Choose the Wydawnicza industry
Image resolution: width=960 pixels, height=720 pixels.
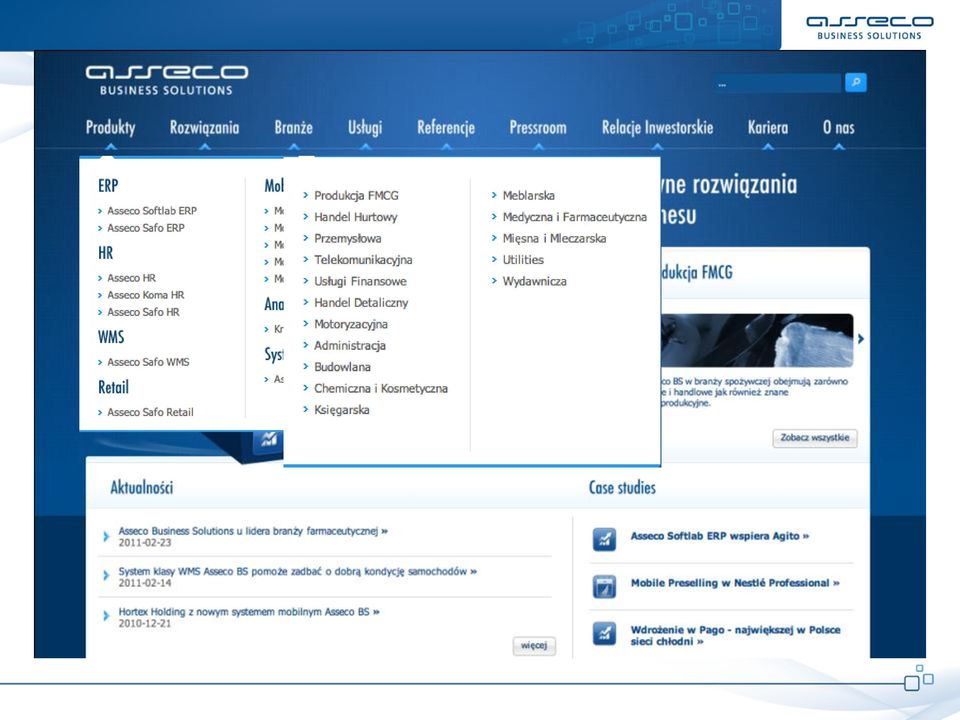point(534,281)
